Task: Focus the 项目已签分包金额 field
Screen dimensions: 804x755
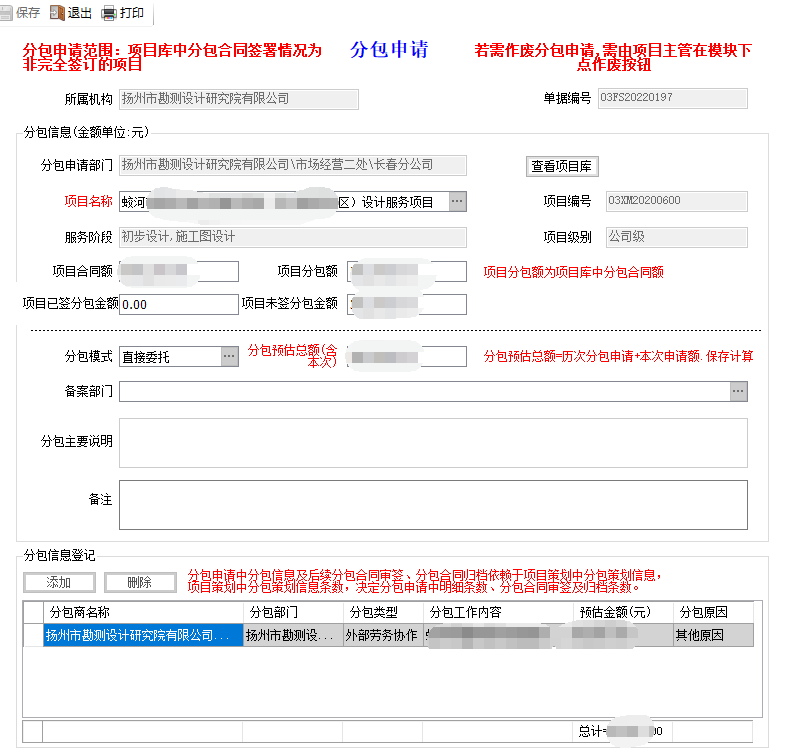Action: coord(178,304)
